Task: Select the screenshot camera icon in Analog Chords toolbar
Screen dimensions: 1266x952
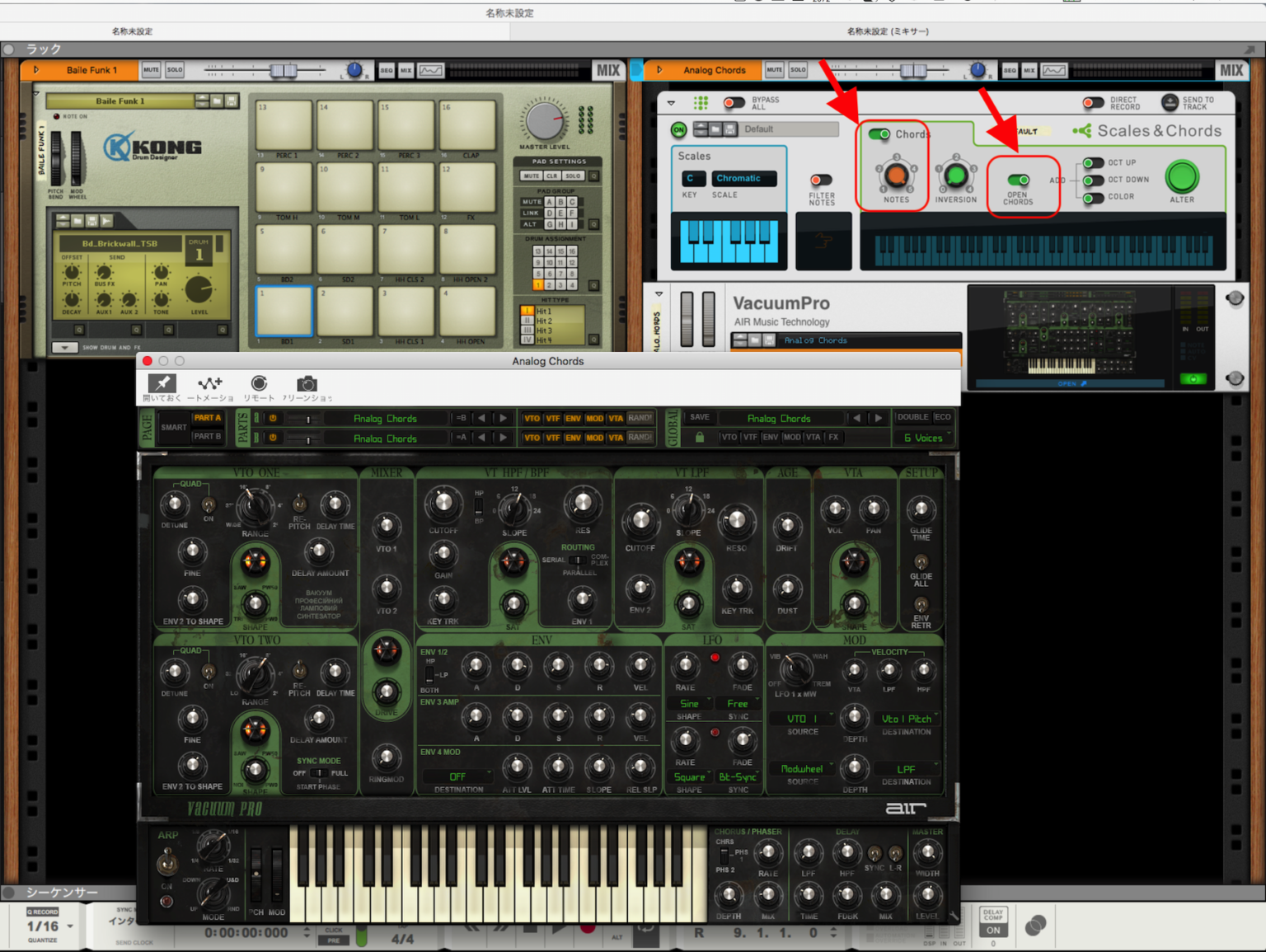Action: (307, 383)
